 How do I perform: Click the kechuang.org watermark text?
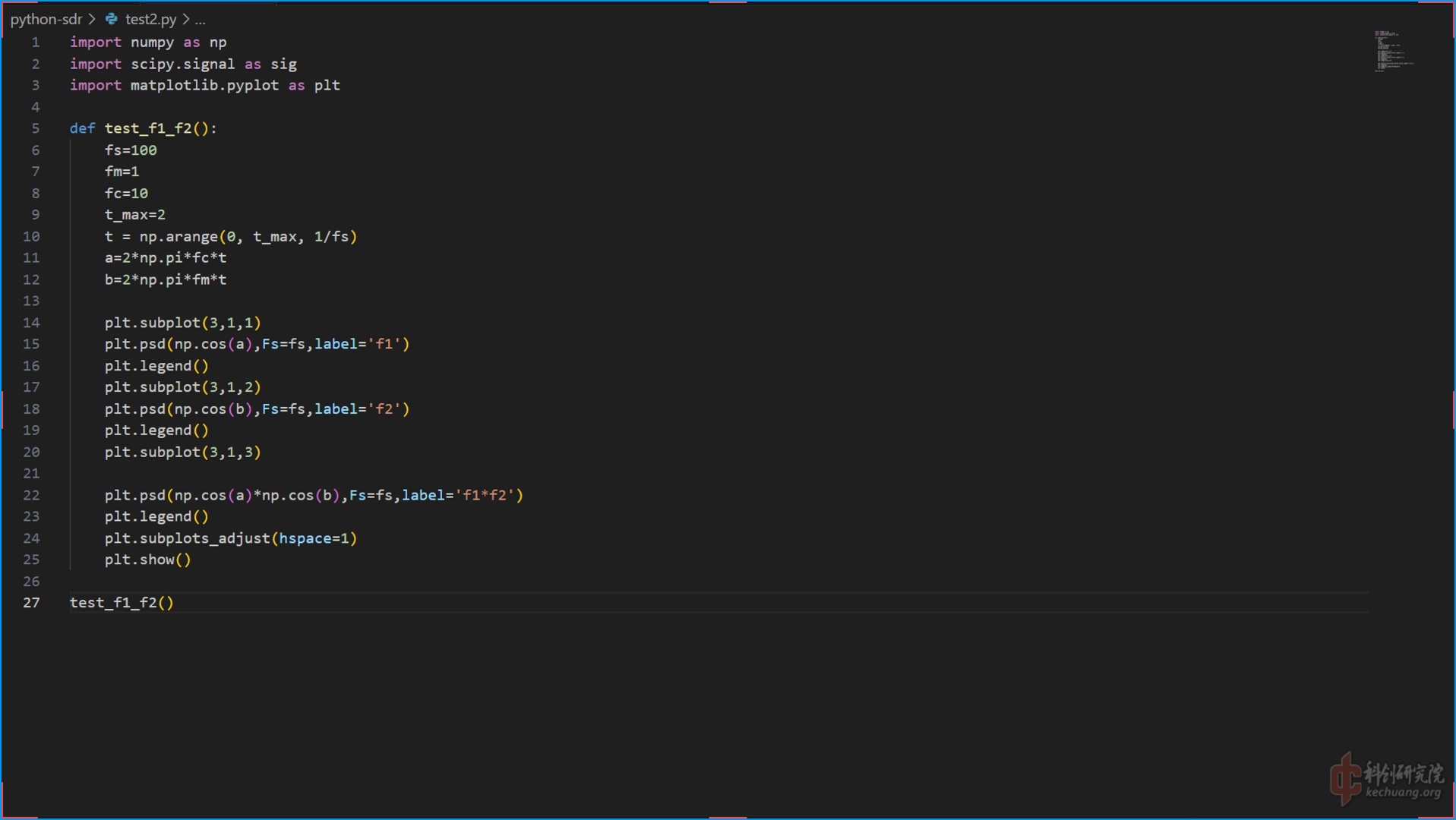click(x=1403, y=792)
